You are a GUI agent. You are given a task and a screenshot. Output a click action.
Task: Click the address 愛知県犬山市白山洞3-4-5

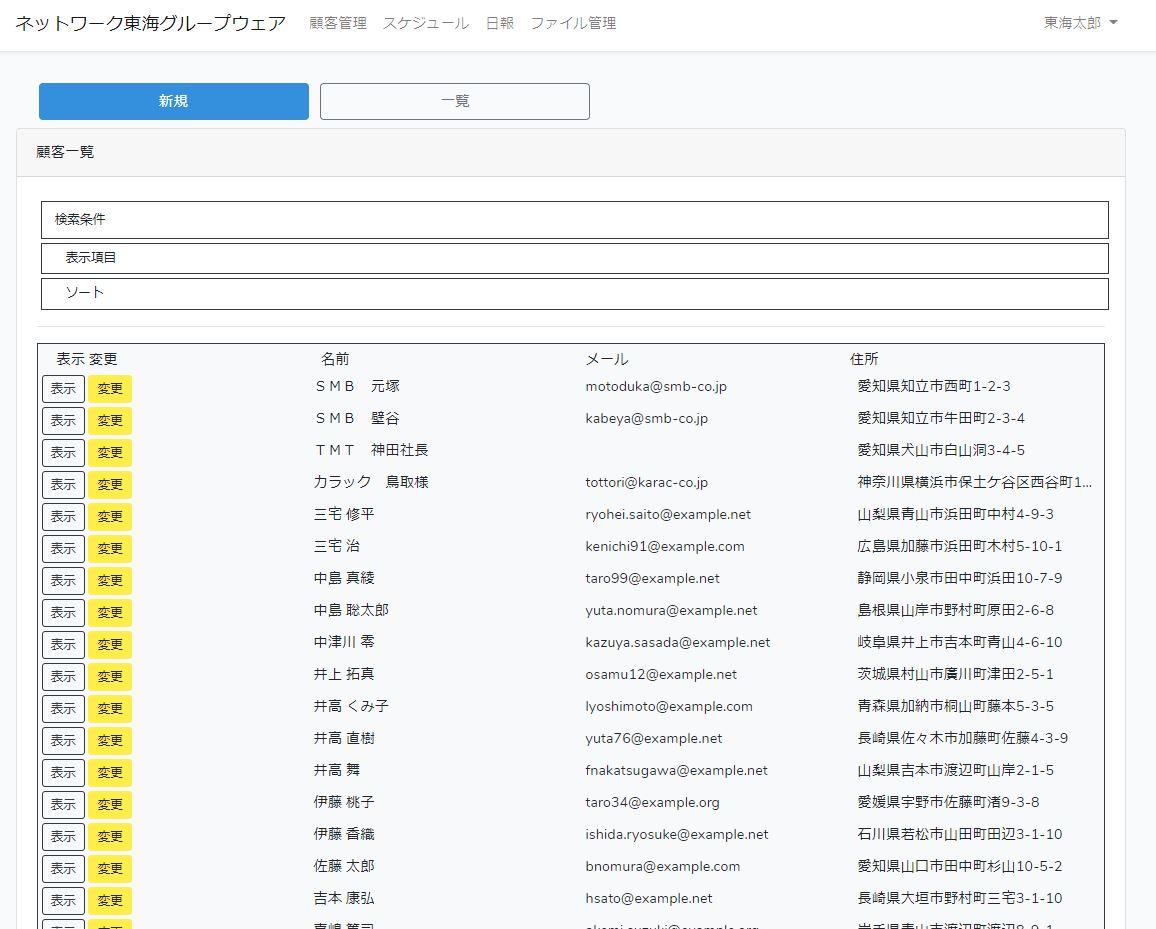click(x=941, y=450)
